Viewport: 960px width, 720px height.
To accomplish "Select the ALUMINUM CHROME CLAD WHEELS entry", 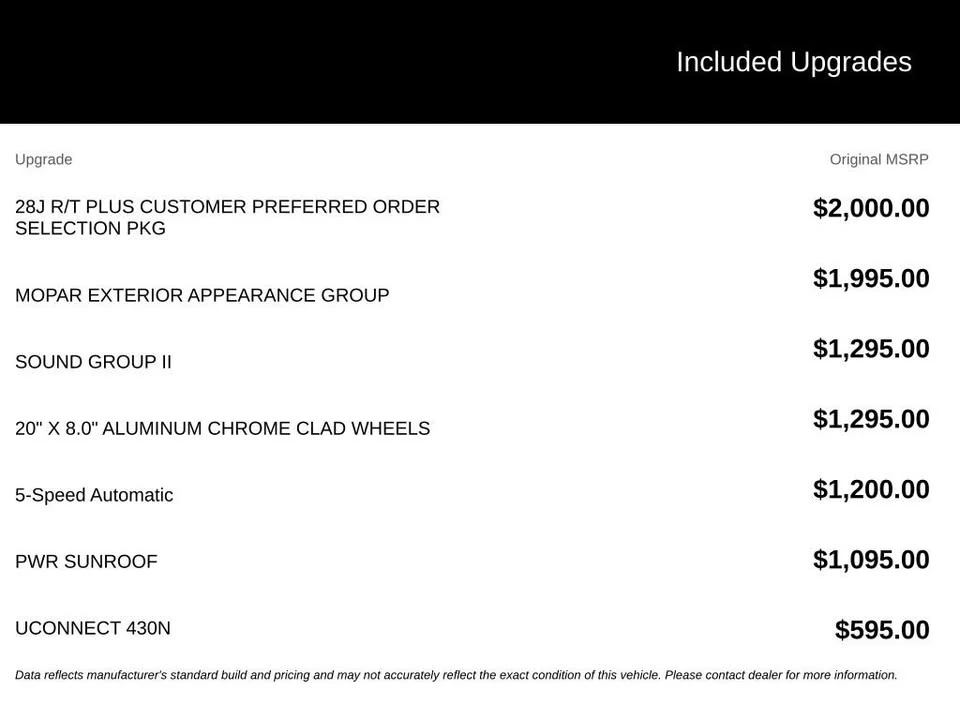I will pos(222,428).
